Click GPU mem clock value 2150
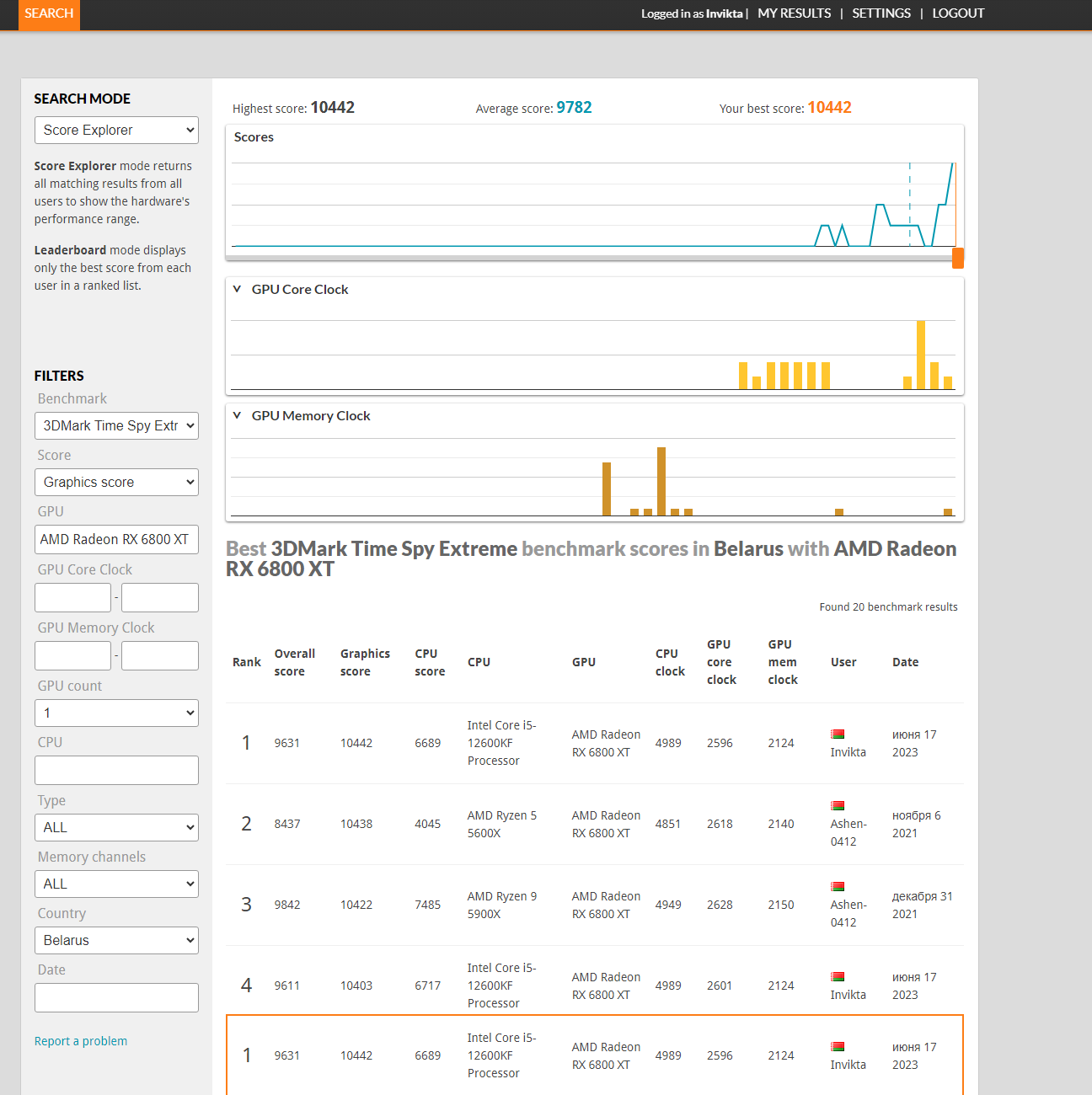This screenshot has height=1095, width=1092. click(781, 905)
